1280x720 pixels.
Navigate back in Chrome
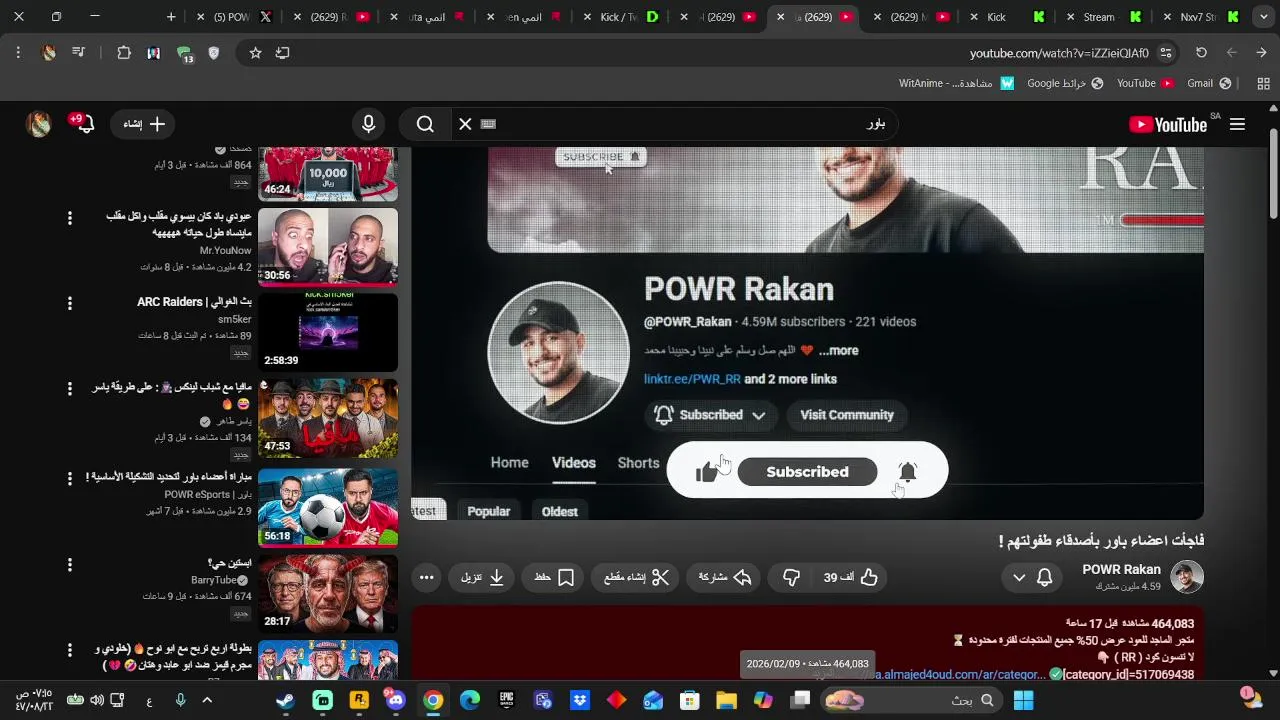point(1261,53)
